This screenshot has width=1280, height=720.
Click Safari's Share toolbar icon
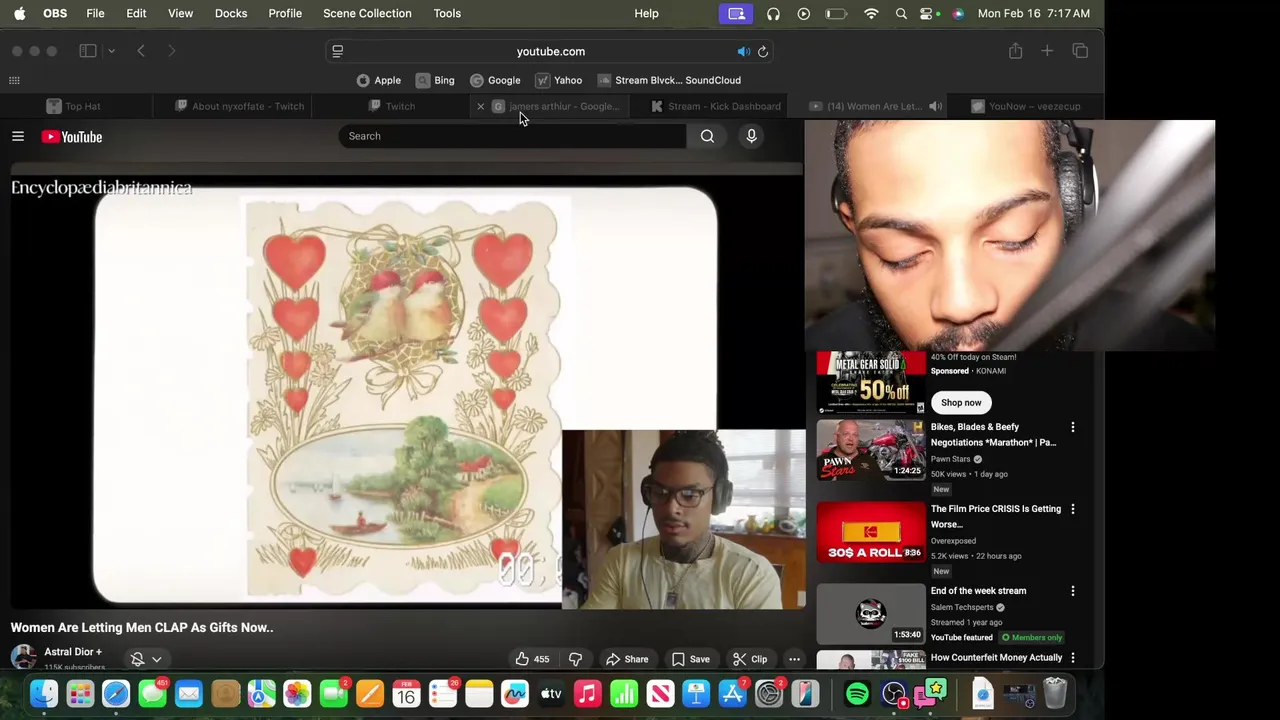(1015, 51)
